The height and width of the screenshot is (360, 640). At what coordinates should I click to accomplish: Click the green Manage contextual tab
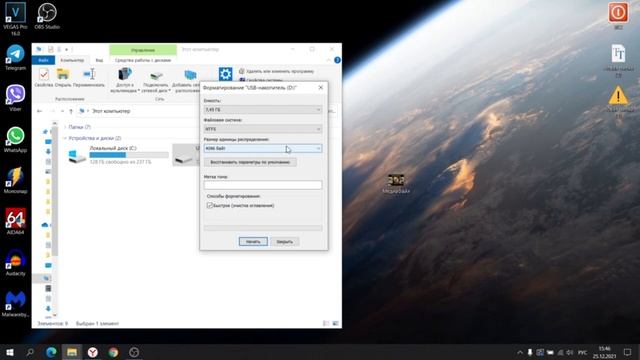[143, 50]
